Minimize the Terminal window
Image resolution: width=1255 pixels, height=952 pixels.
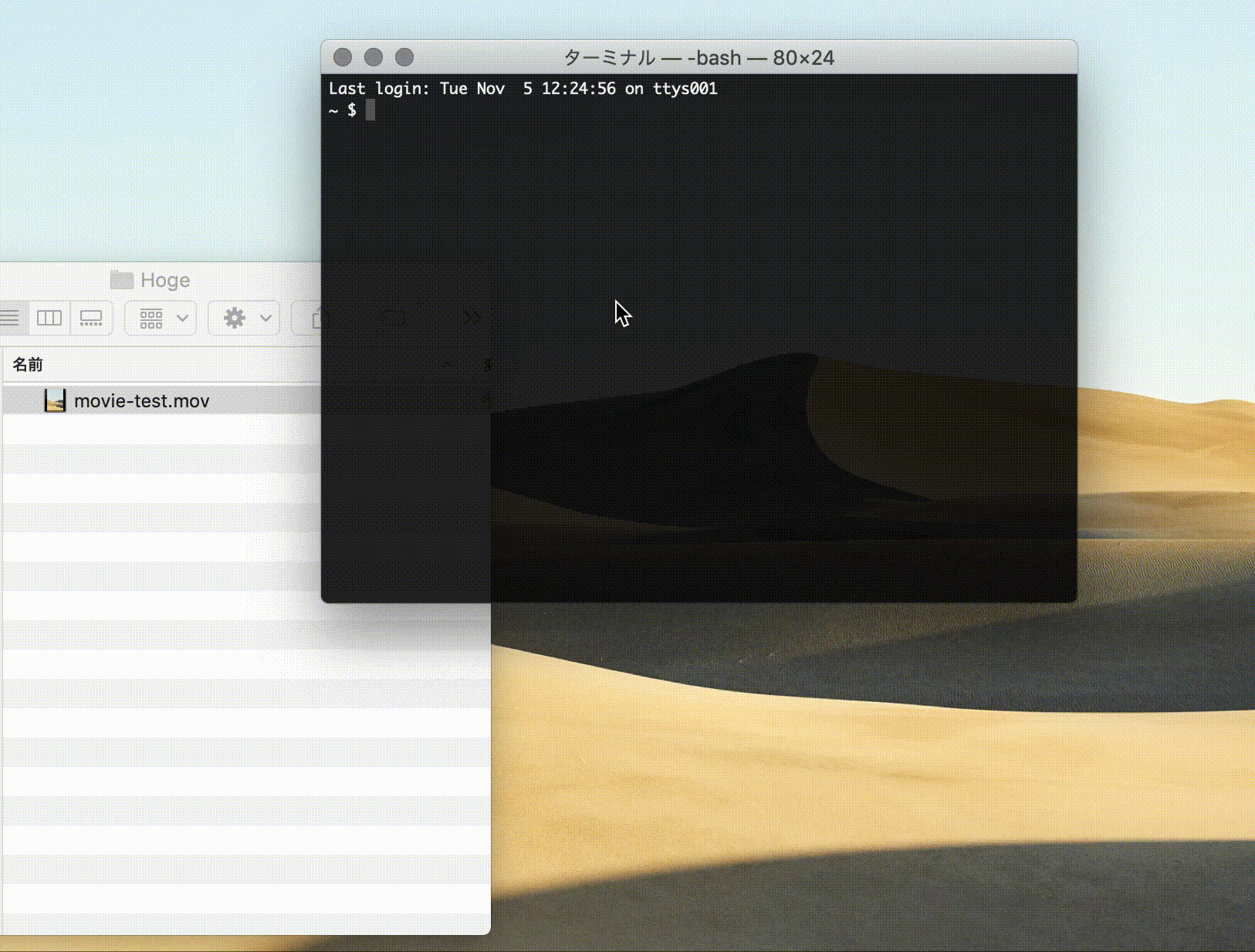click(x=374, y=57)
